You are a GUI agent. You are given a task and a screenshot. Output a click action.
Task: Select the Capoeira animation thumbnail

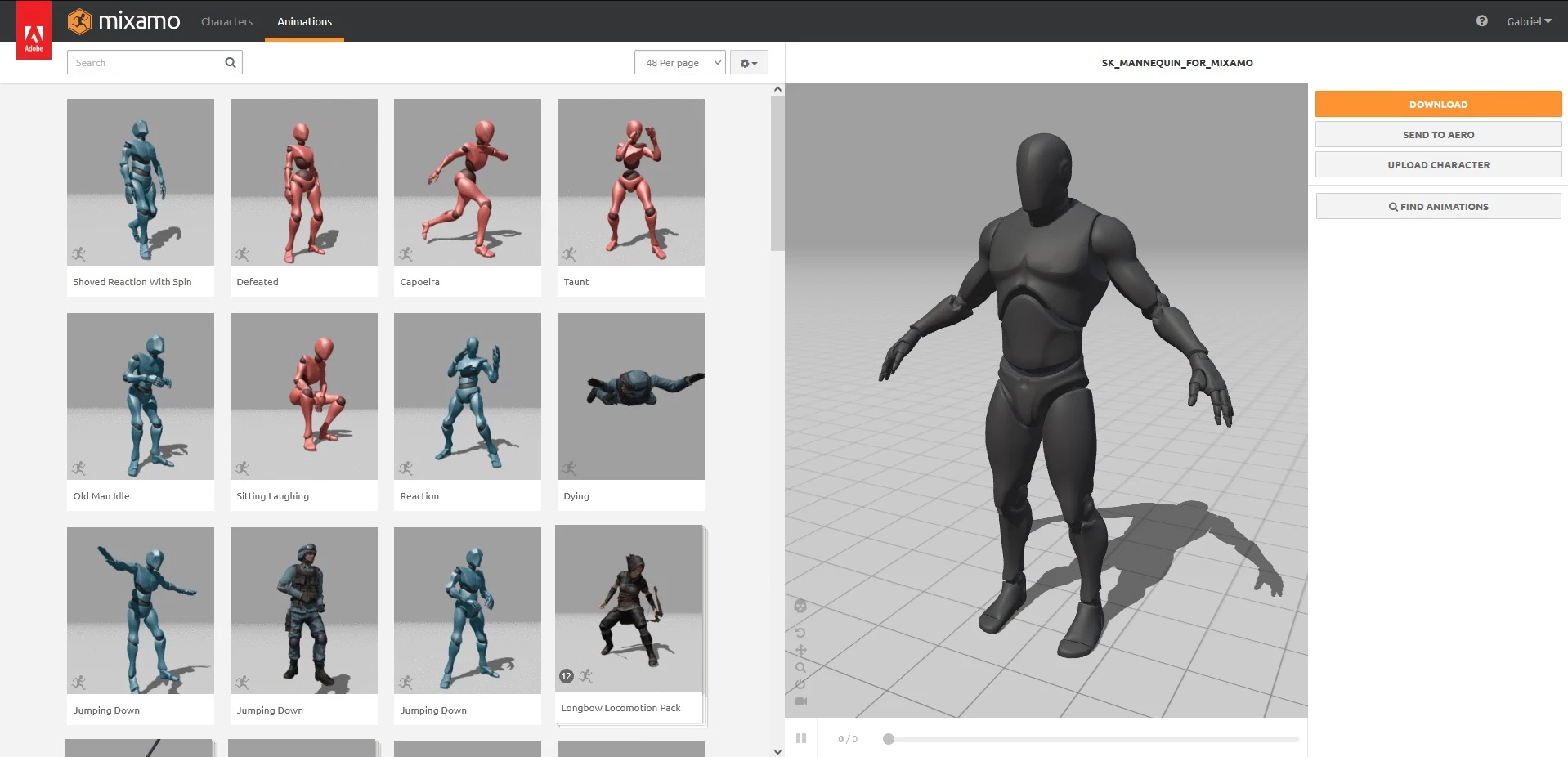pyautogui.click(x=468, y=182)
